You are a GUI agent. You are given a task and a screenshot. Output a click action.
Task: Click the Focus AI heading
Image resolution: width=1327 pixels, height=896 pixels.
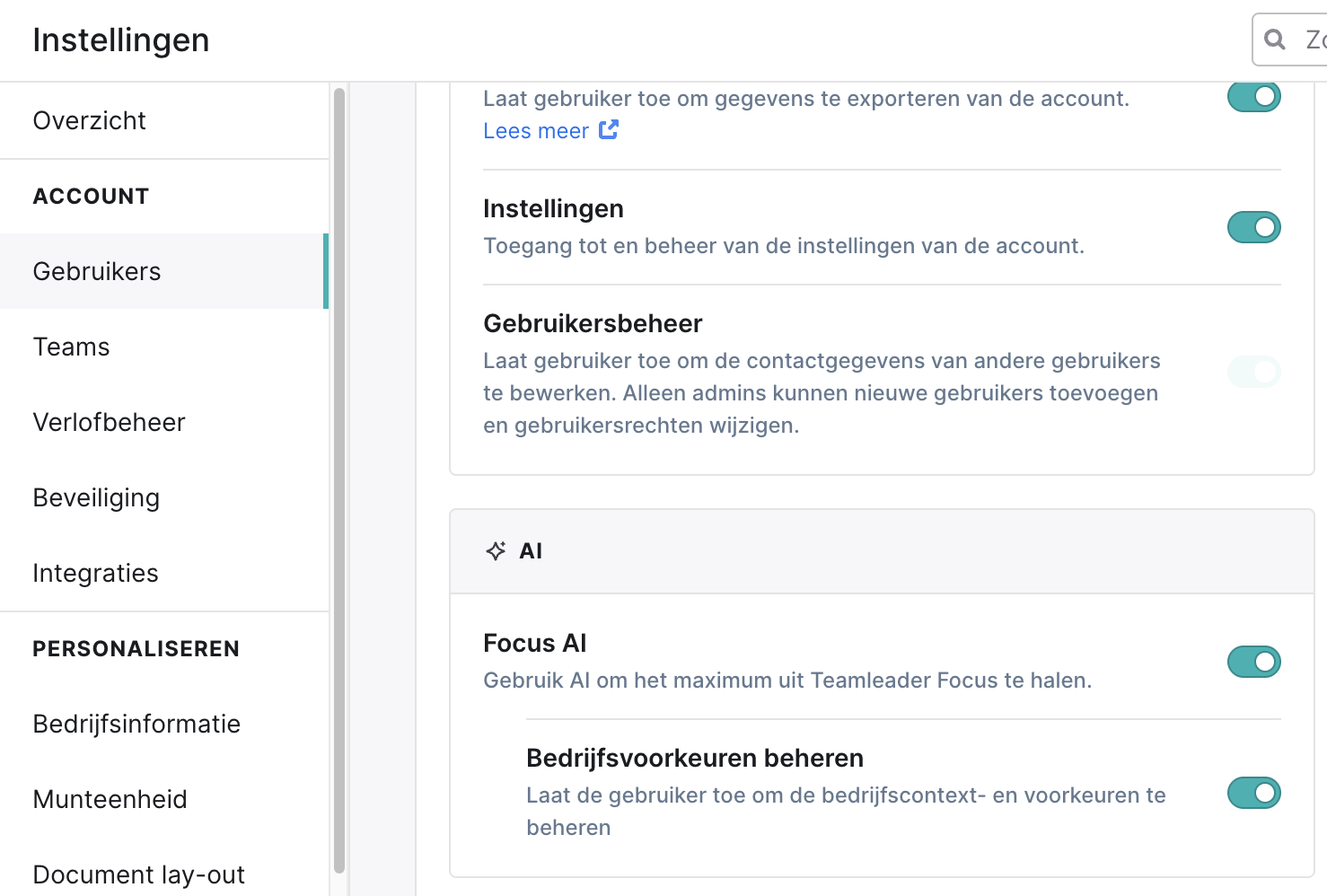coord(535,643)
